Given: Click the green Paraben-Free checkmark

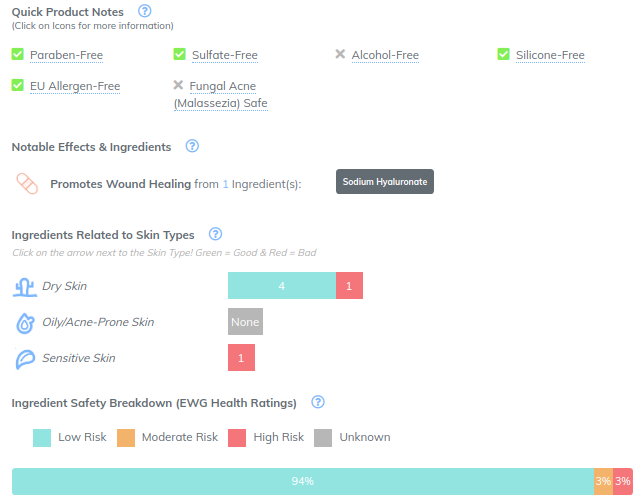Looking at the screenshot, I should (18, 54).
